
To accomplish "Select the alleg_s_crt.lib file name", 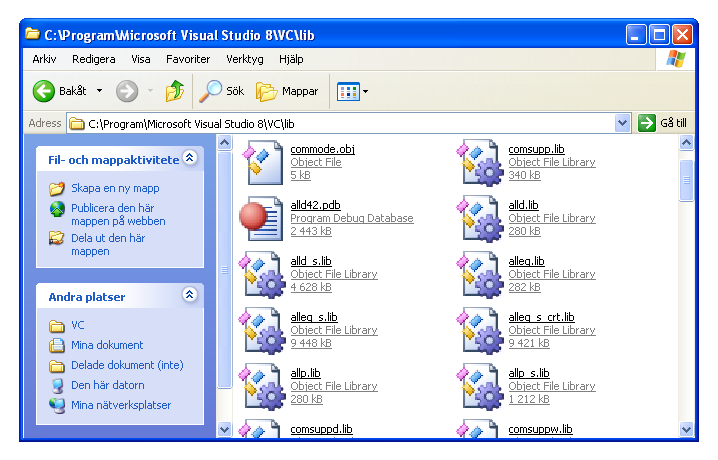I will coord(541,317).
